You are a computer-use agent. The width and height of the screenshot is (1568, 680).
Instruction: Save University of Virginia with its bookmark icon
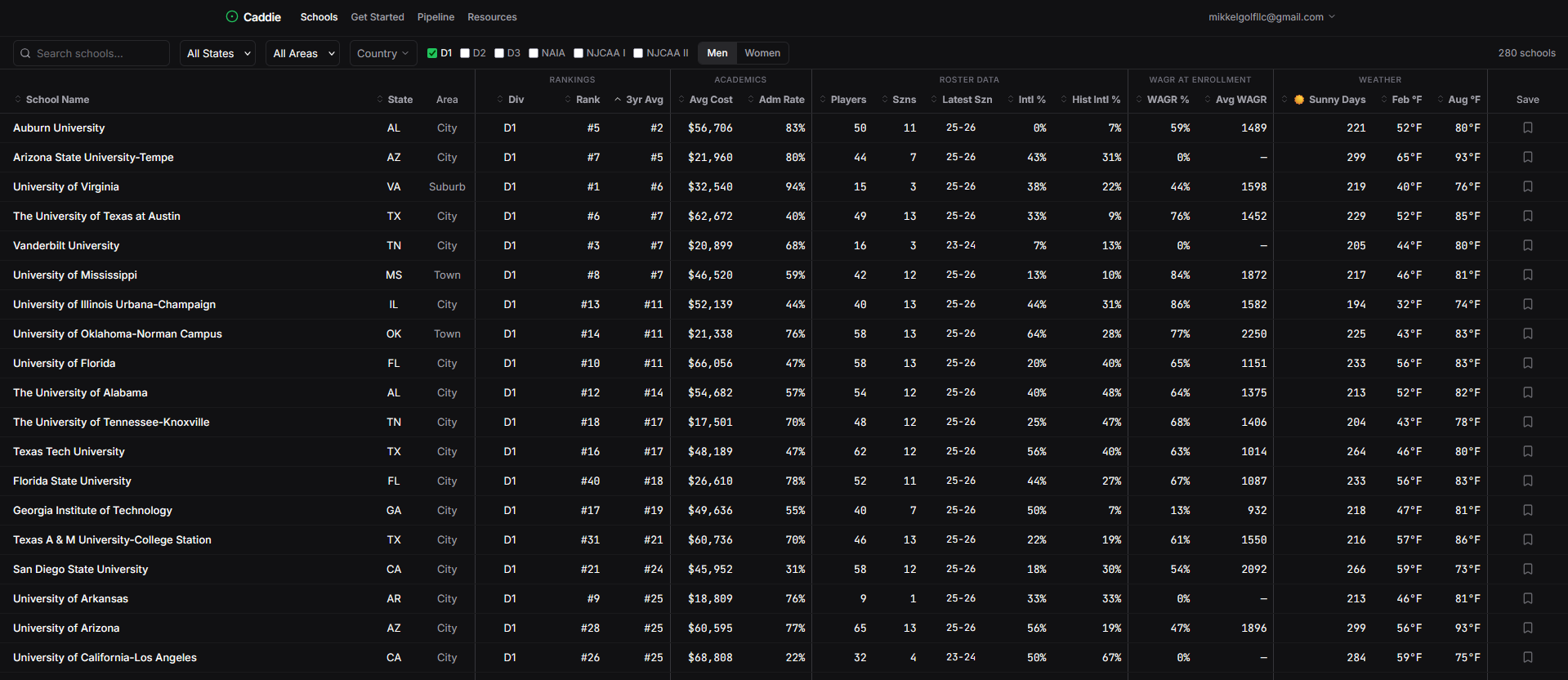(1527, 187)
